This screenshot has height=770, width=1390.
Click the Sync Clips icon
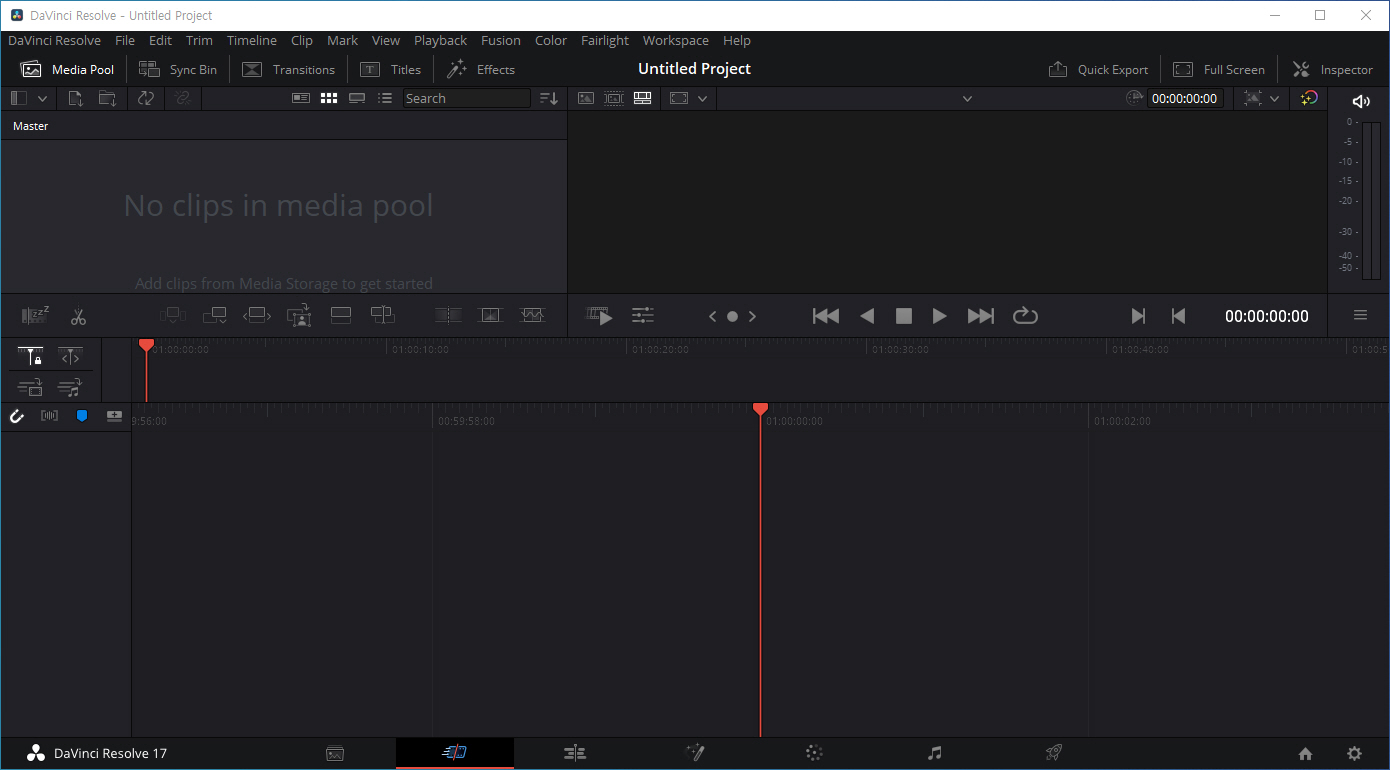[145, 98]
